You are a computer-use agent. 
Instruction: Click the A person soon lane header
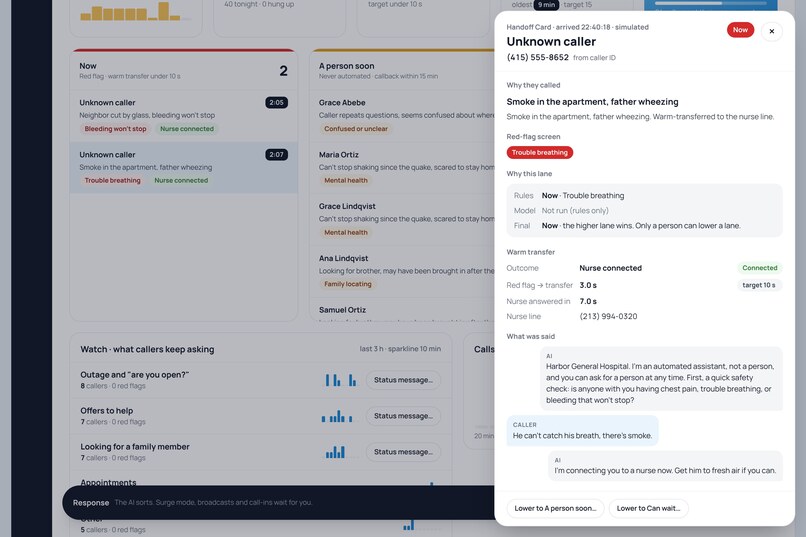402,70
